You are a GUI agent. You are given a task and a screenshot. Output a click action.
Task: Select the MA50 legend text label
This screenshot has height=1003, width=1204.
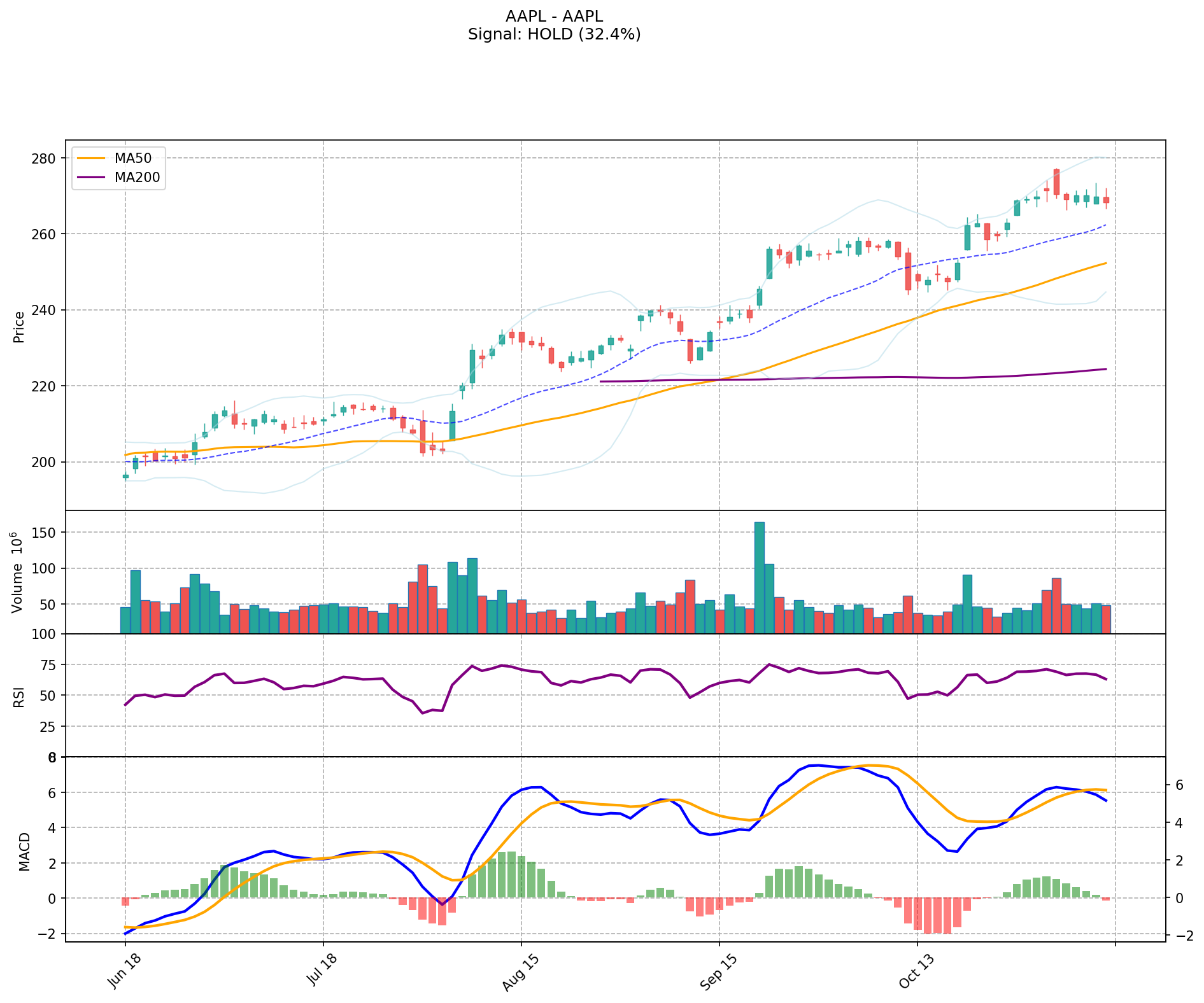coord(133,159)
